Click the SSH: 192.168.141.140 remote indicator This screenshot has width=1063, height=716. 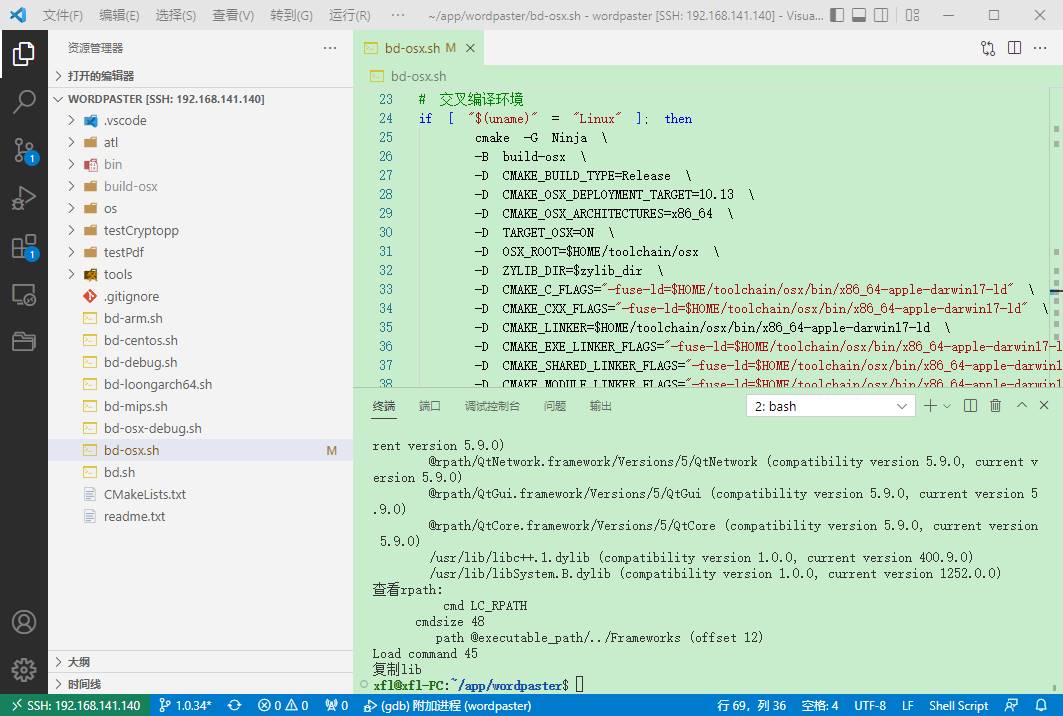[x=75, y=705]
